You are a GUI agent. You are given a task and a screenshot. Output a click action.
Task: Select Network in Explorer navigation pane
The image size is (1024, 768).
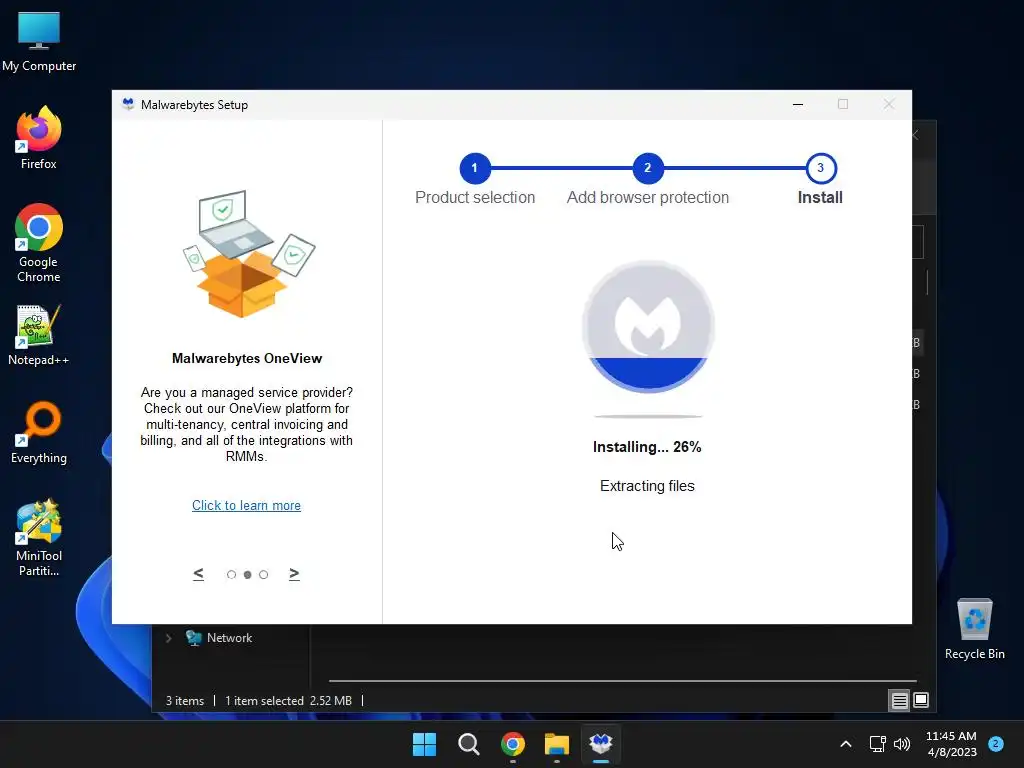219,638
